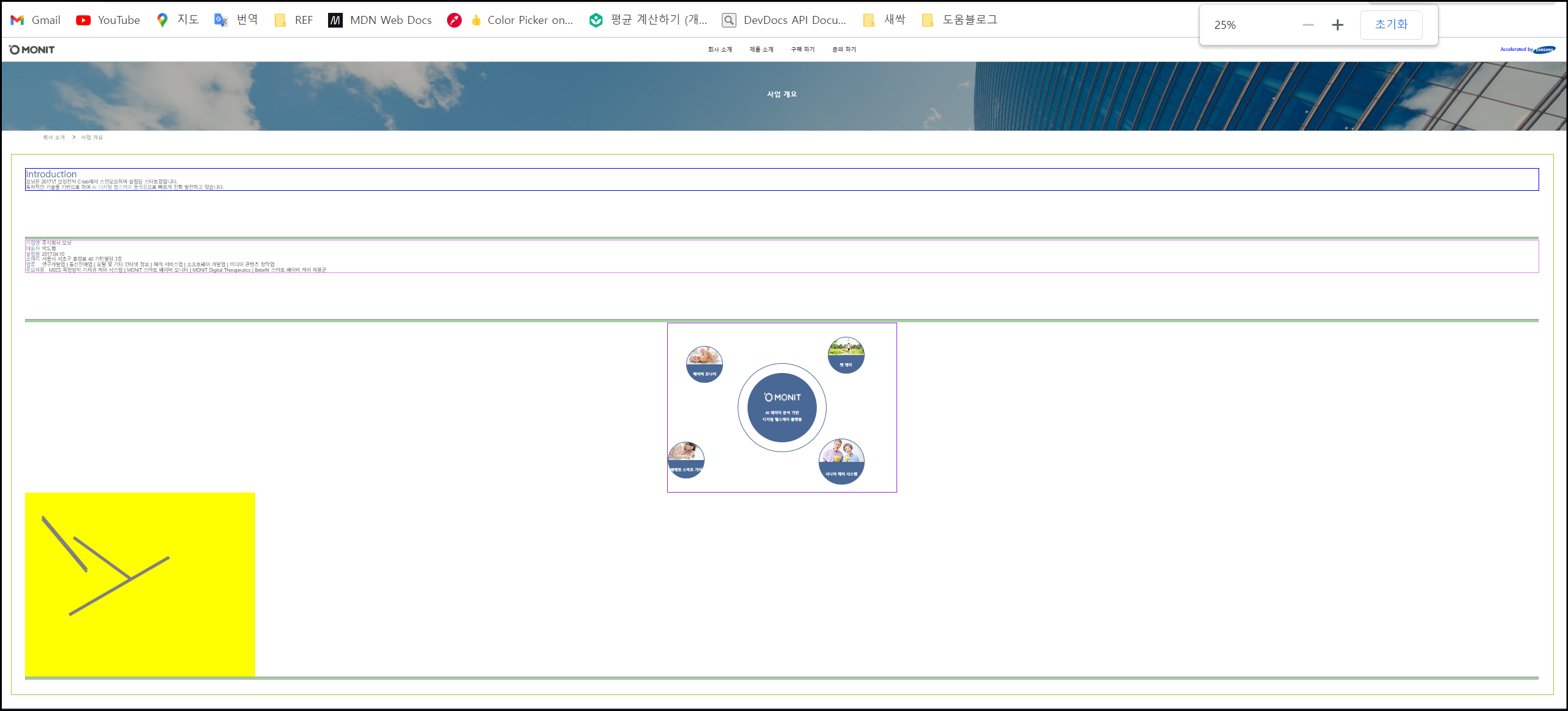Image resolution: width=1568 pixels, height=711 pixels.
Task: Click the yellow box graphic
Action: [x=140, y=584]
